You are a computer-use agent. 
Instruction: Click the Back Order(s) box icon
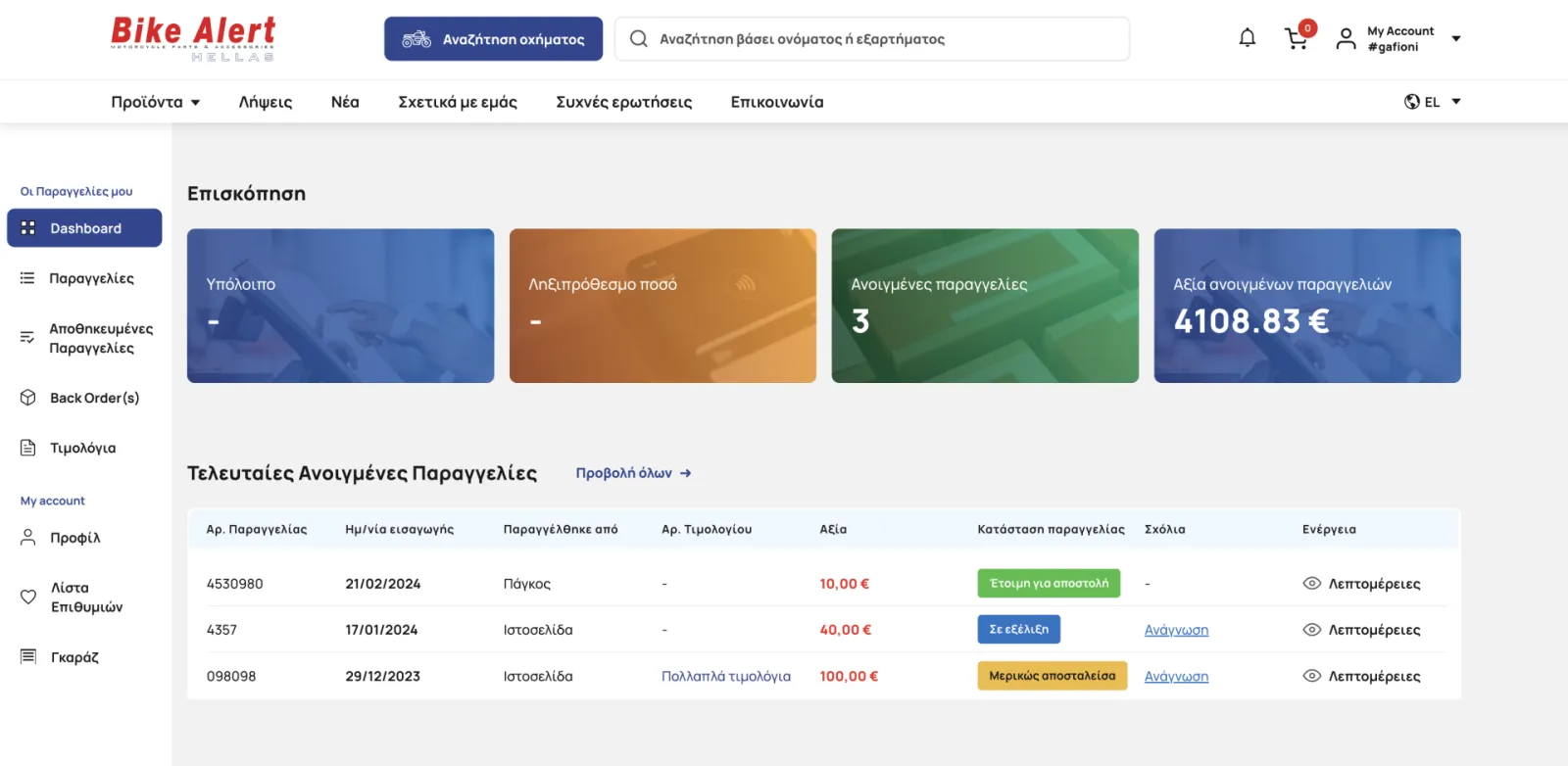tap(28, 398)
